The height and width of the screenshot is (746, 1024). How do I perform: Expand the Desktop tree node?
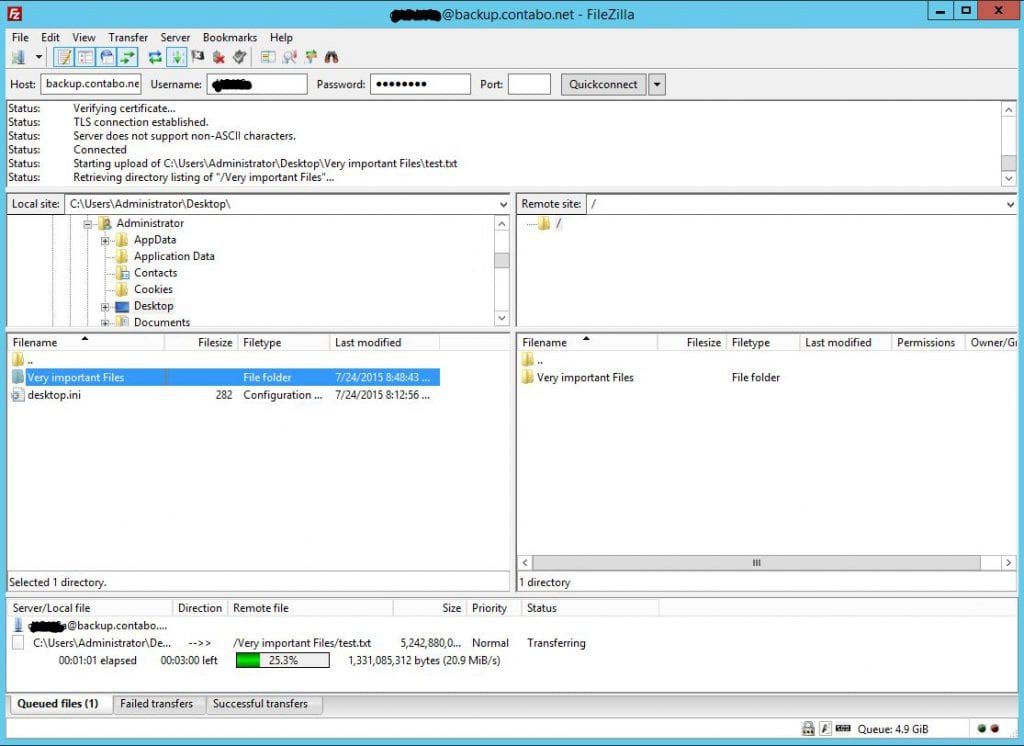[105, 306]
